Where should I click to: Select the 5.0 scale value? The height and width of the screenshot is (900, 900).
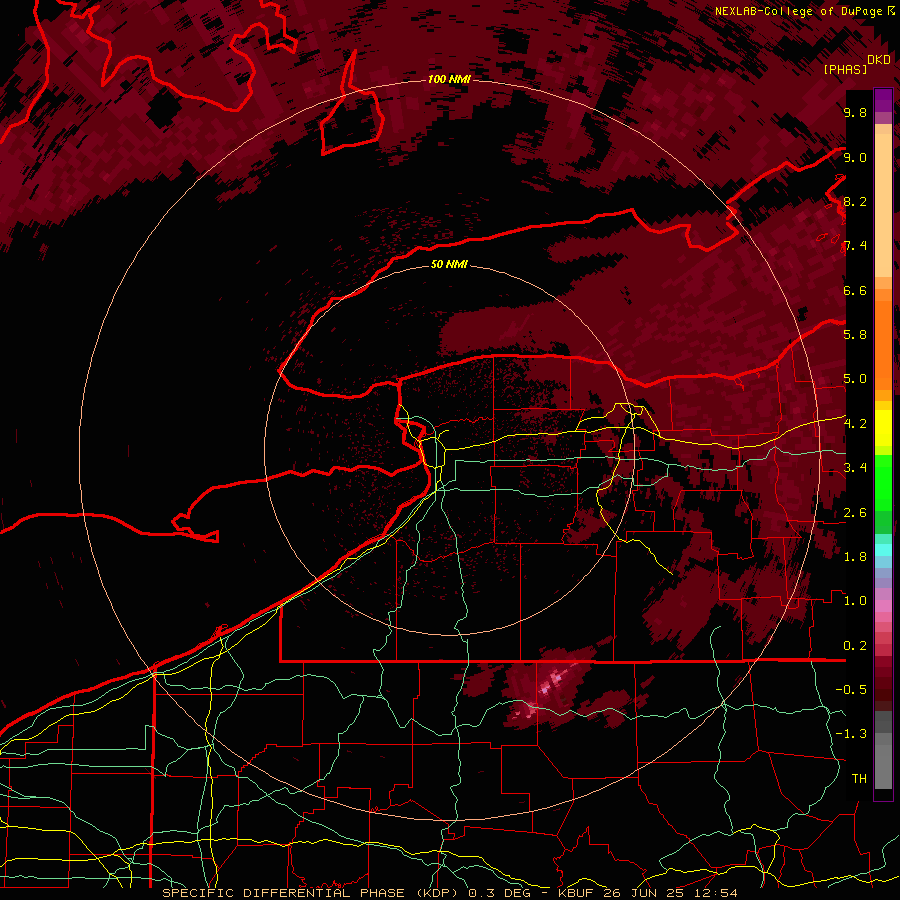(x=855, y=379)
